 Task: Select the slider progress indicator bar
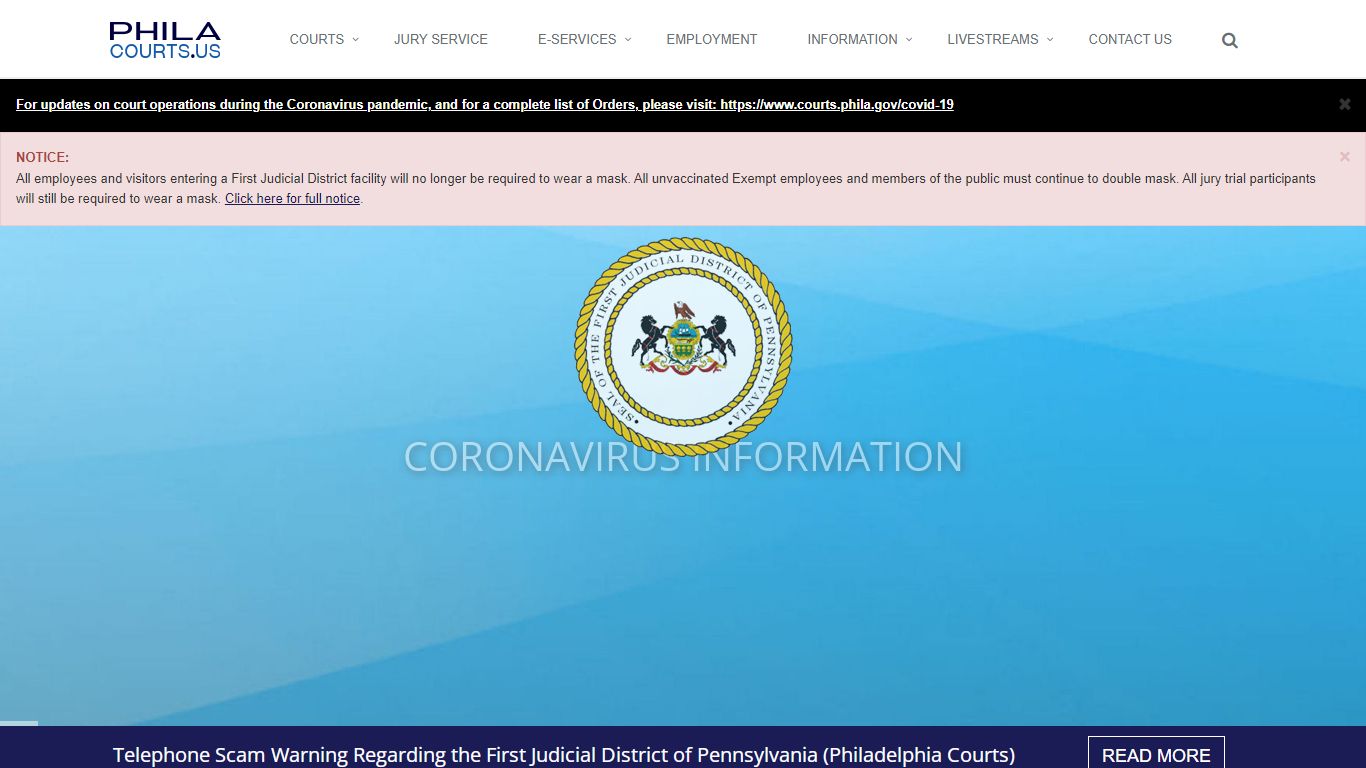coord(19,723)
